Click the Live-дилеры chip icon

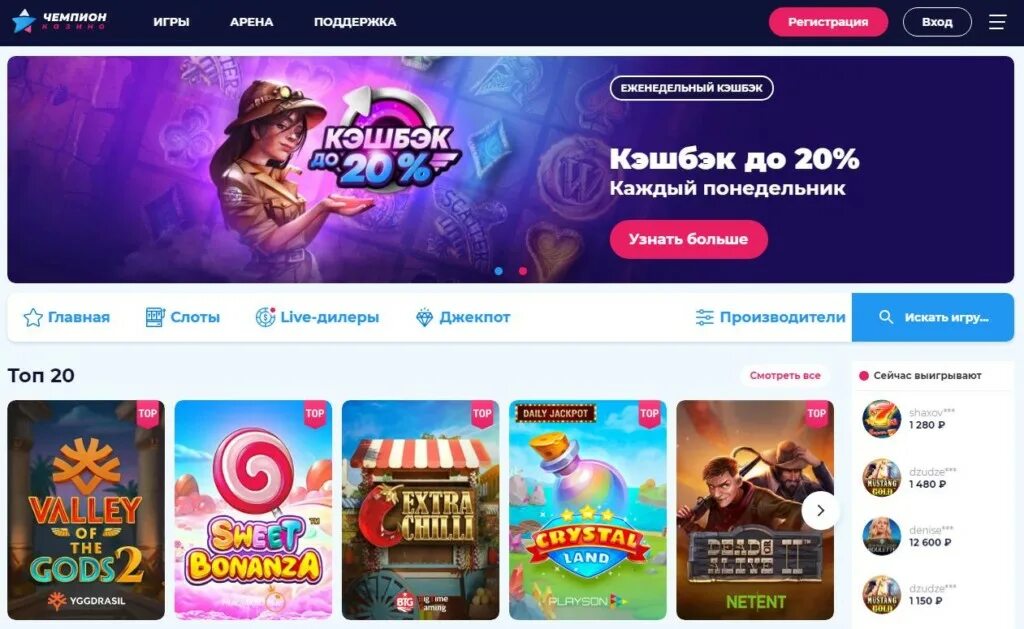[x=265, y=317]
